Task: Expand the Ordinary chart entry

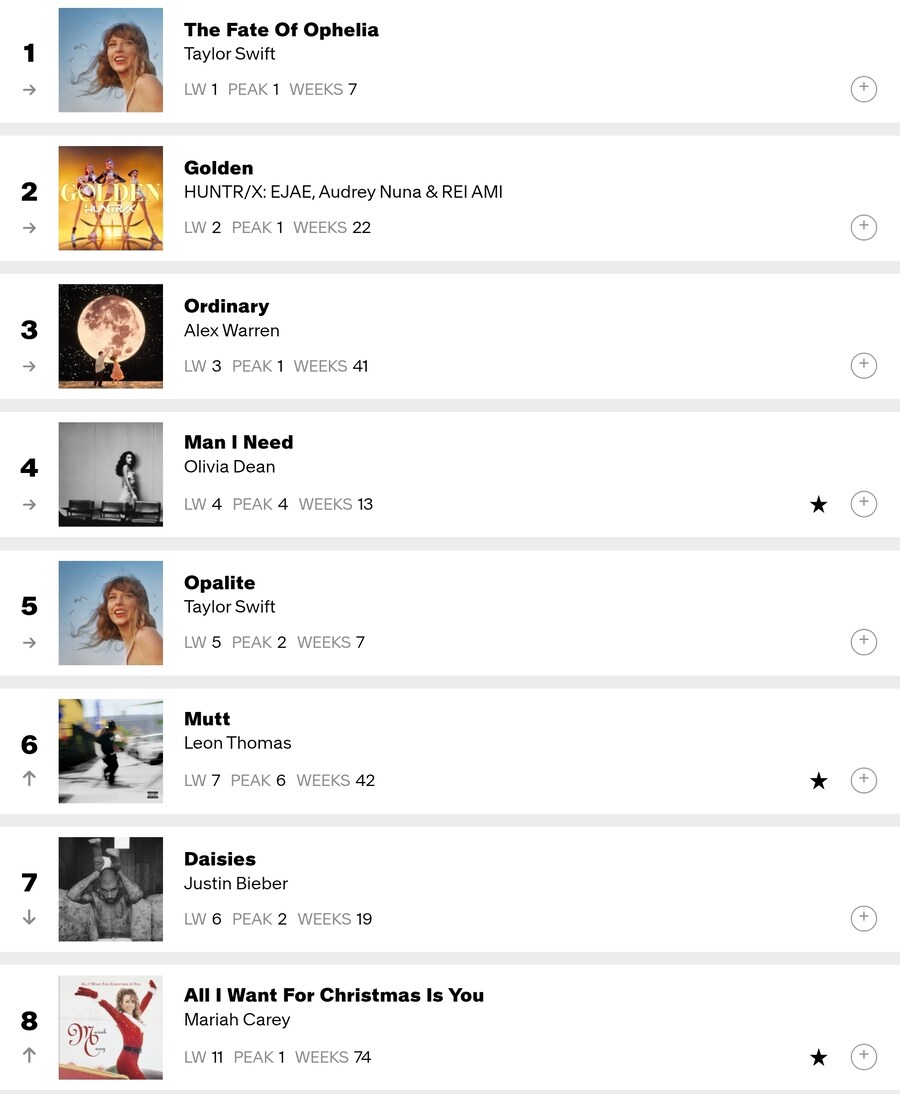Action: tap(863, 365)
